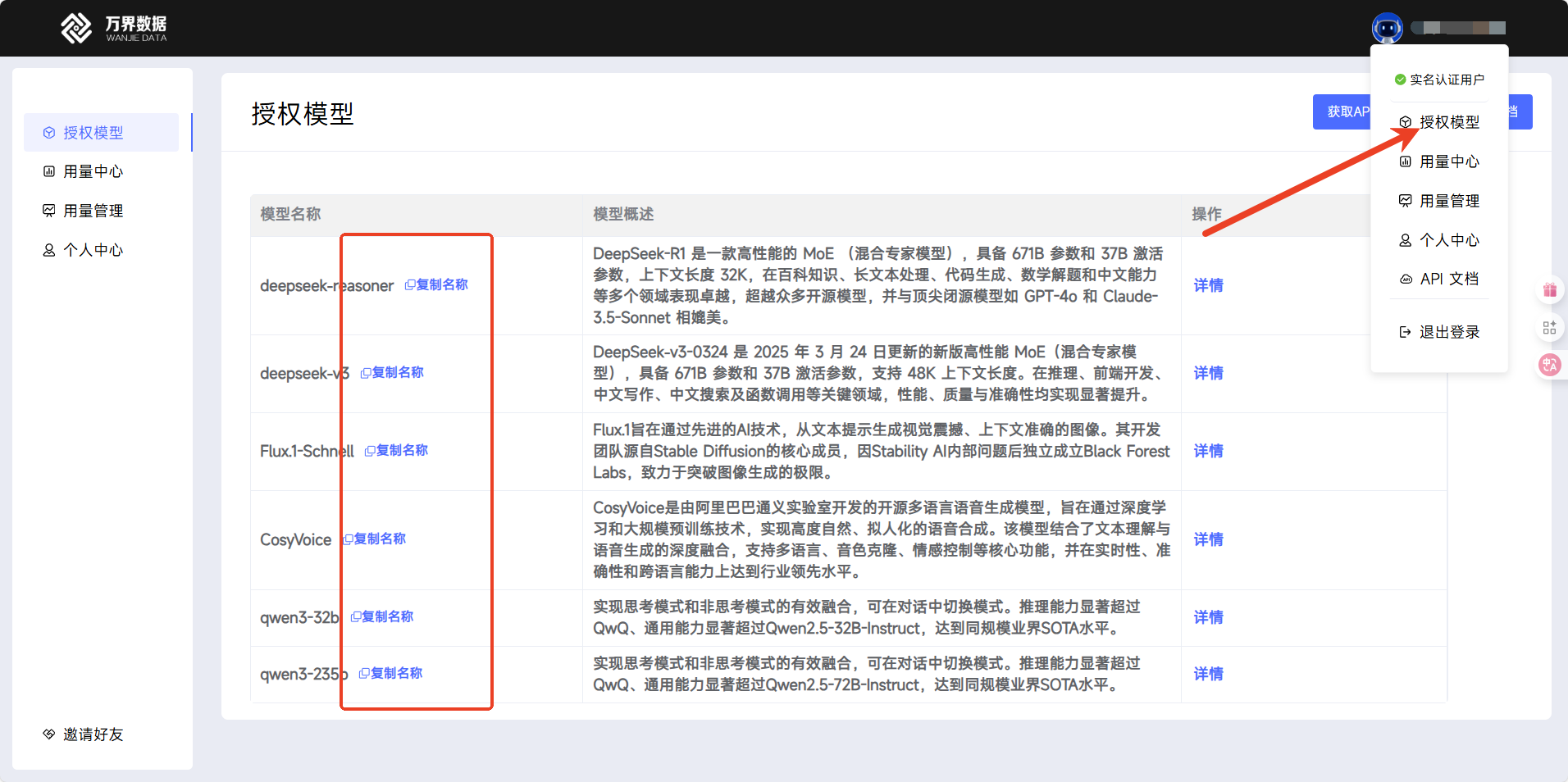Click the dropdown 用量中心 icon
This screenshot has height=782, width=1568.
coord(1406,161)
